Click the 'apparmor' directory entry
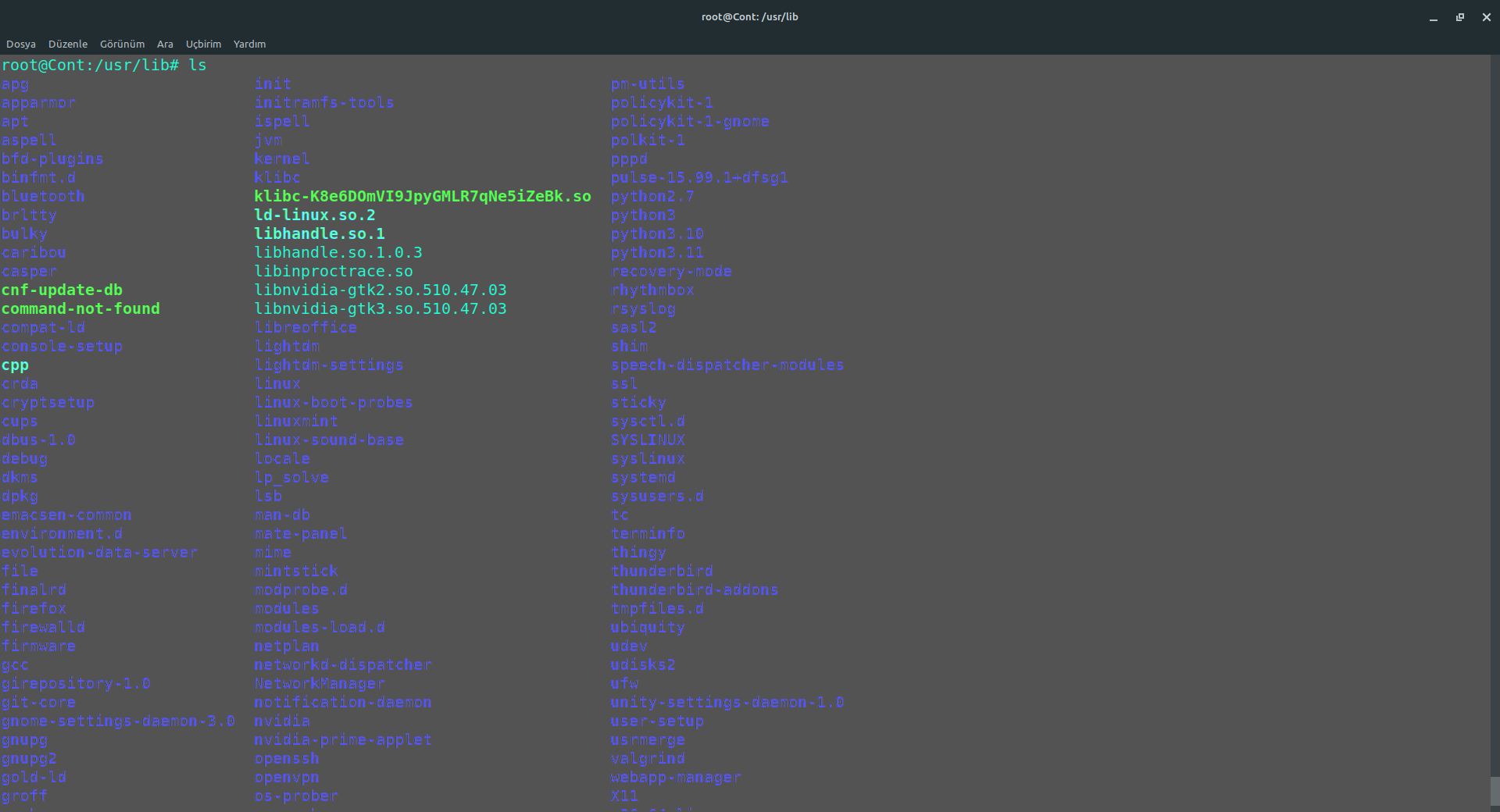The width and height of the screenshot is (1500, 812). point(39,103)
